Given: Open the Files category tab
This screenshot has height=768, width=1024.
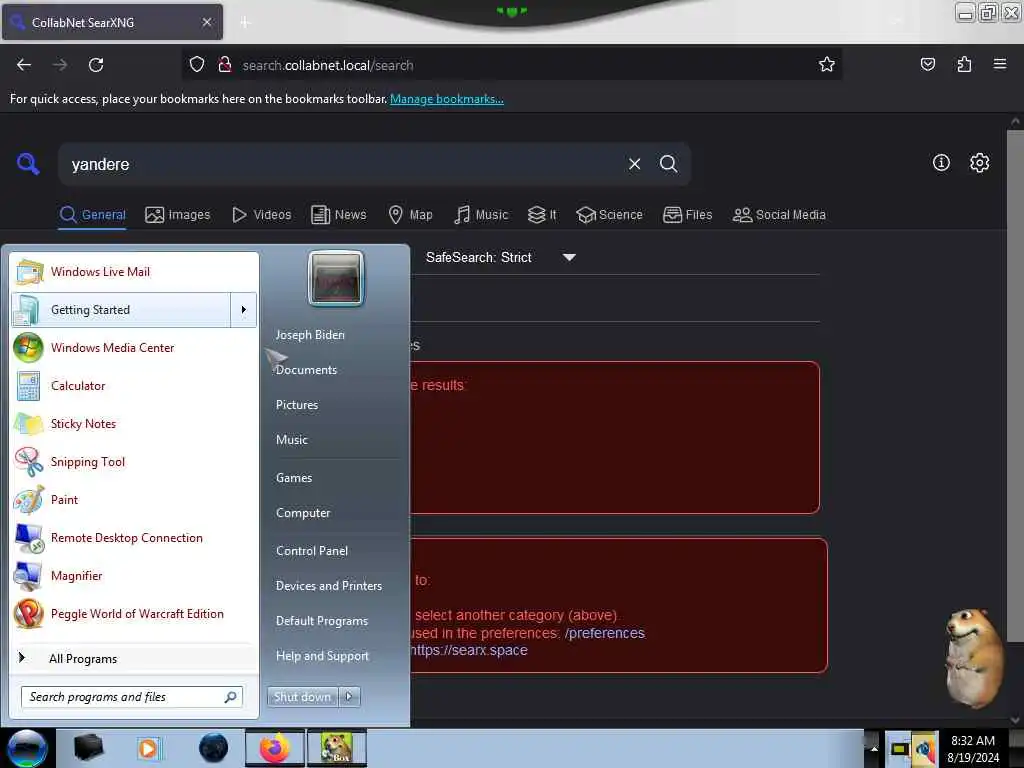Looking at the screenshot, I should (687, 215).
